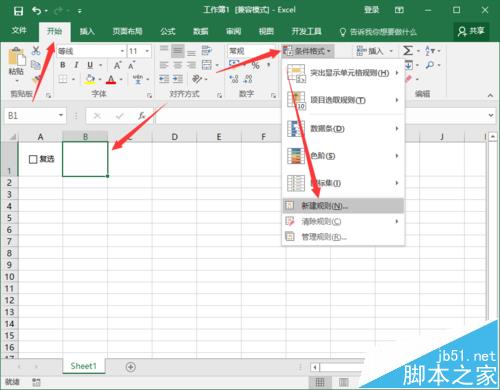The height and width of the screenshot is (390, 500).
Task: Click the Percent Style icon
Action: [x=255, y=65]
